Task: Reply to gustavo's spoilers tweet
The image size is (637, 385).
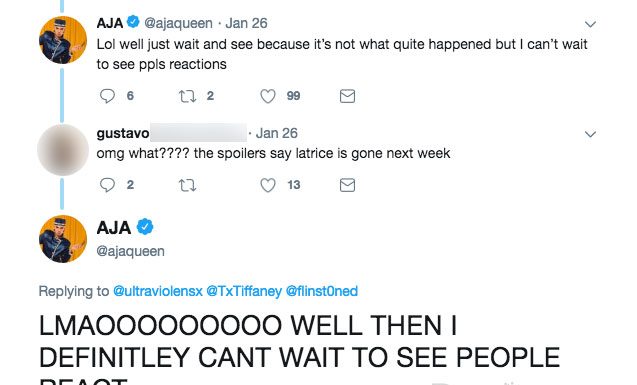Action: (x=107, y=185)
